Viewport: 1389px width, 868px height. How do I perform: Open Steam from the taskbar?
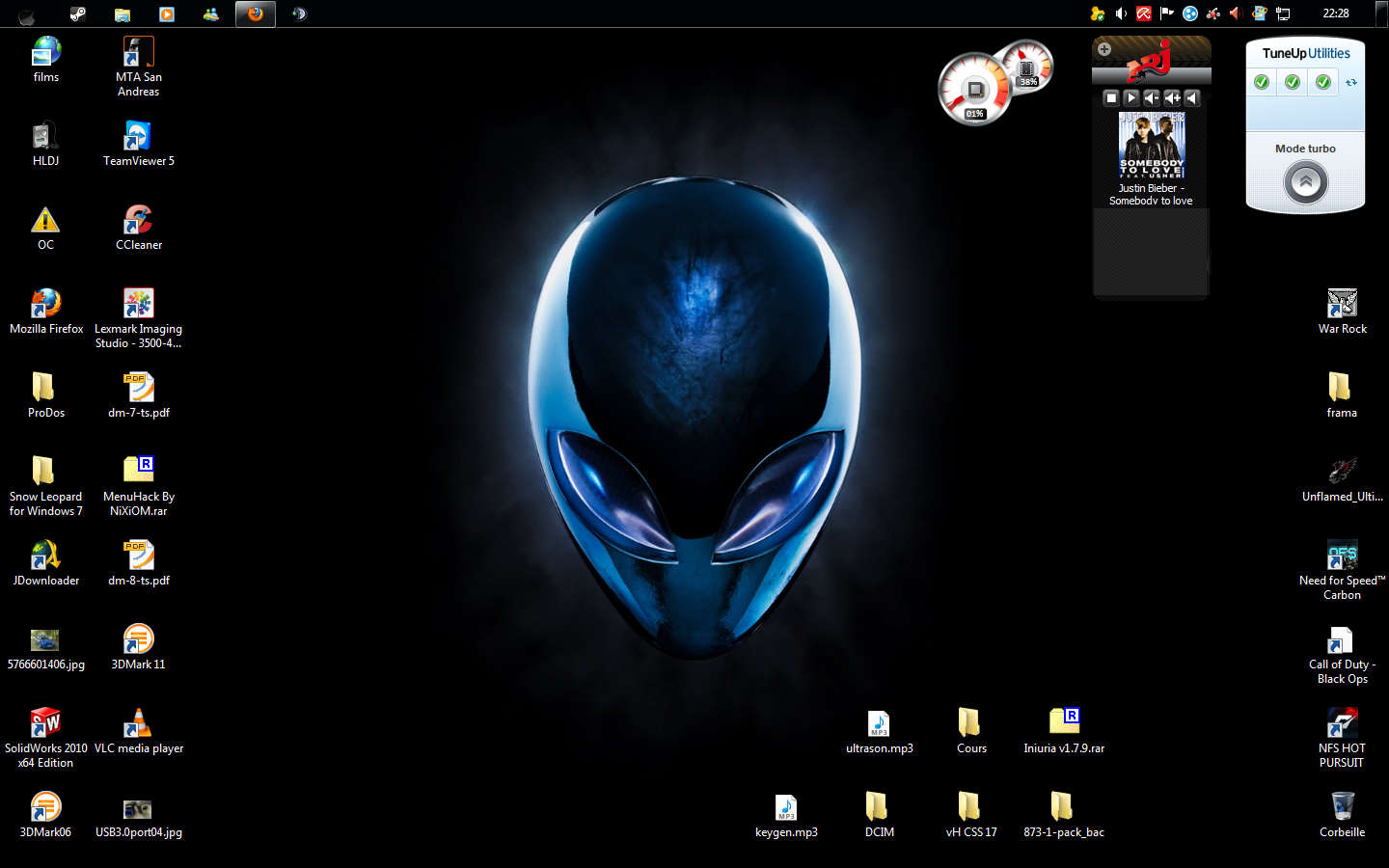[x=78, y=14]
